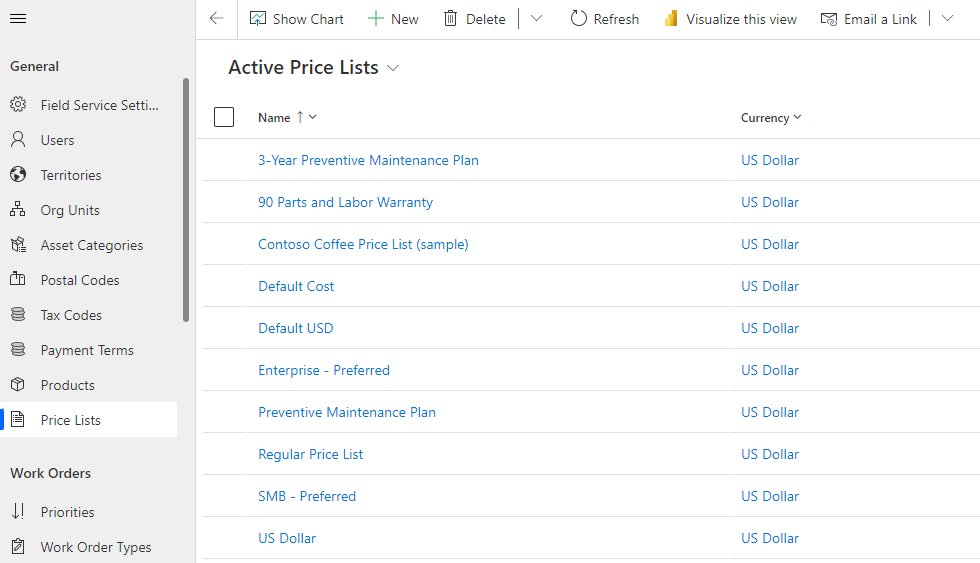Screen dimensions: 980x563
Task: Click US Dollar currency in Default Cost row
Action: [x=770, y=286]
